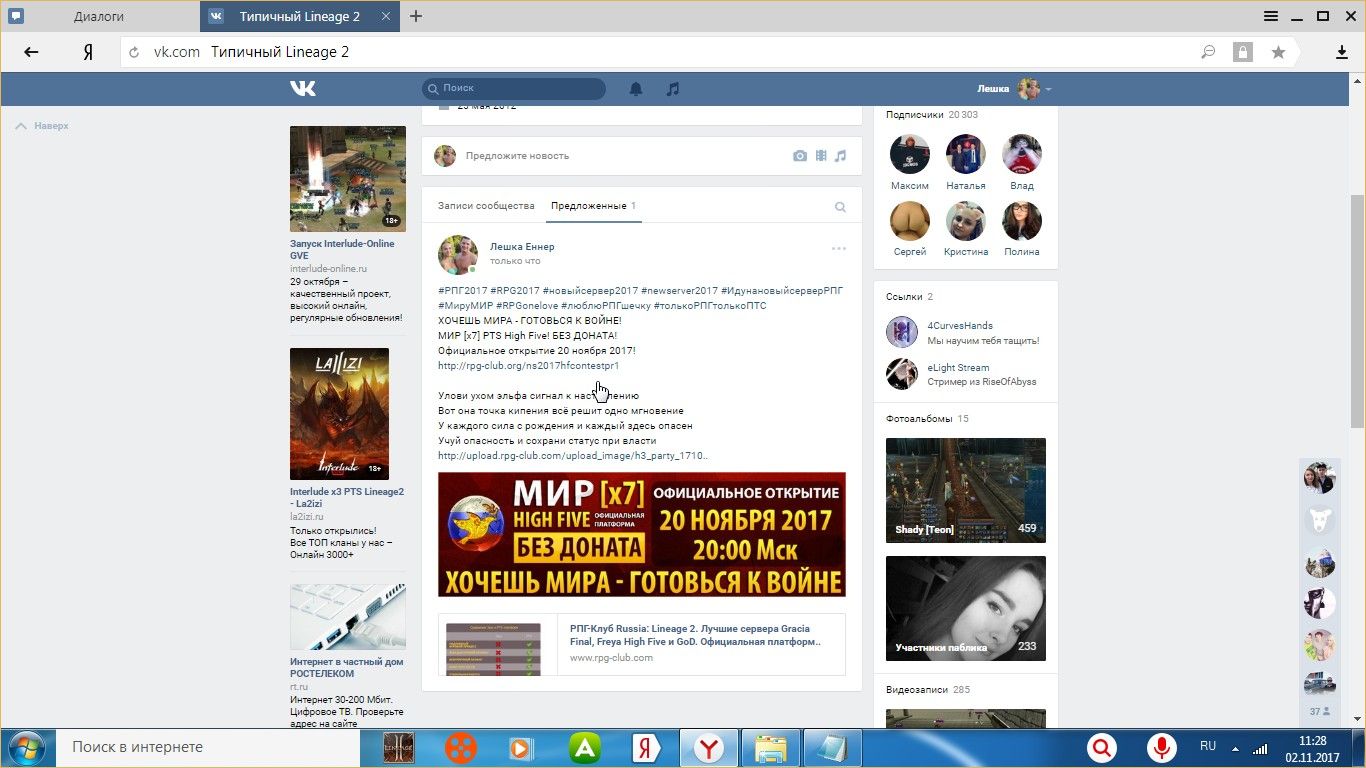
Task: Click the #РПГ2017 hashtag
Action: [462, 291]
